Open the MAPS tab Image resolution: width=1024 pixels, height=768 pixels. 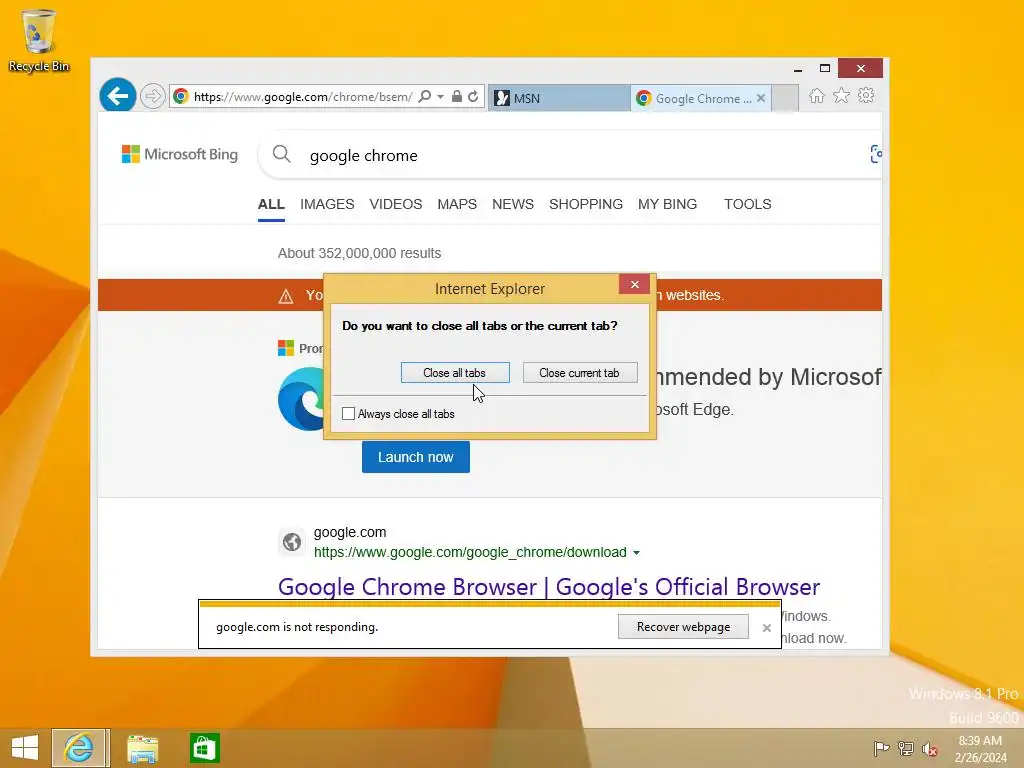coord(457,204)
